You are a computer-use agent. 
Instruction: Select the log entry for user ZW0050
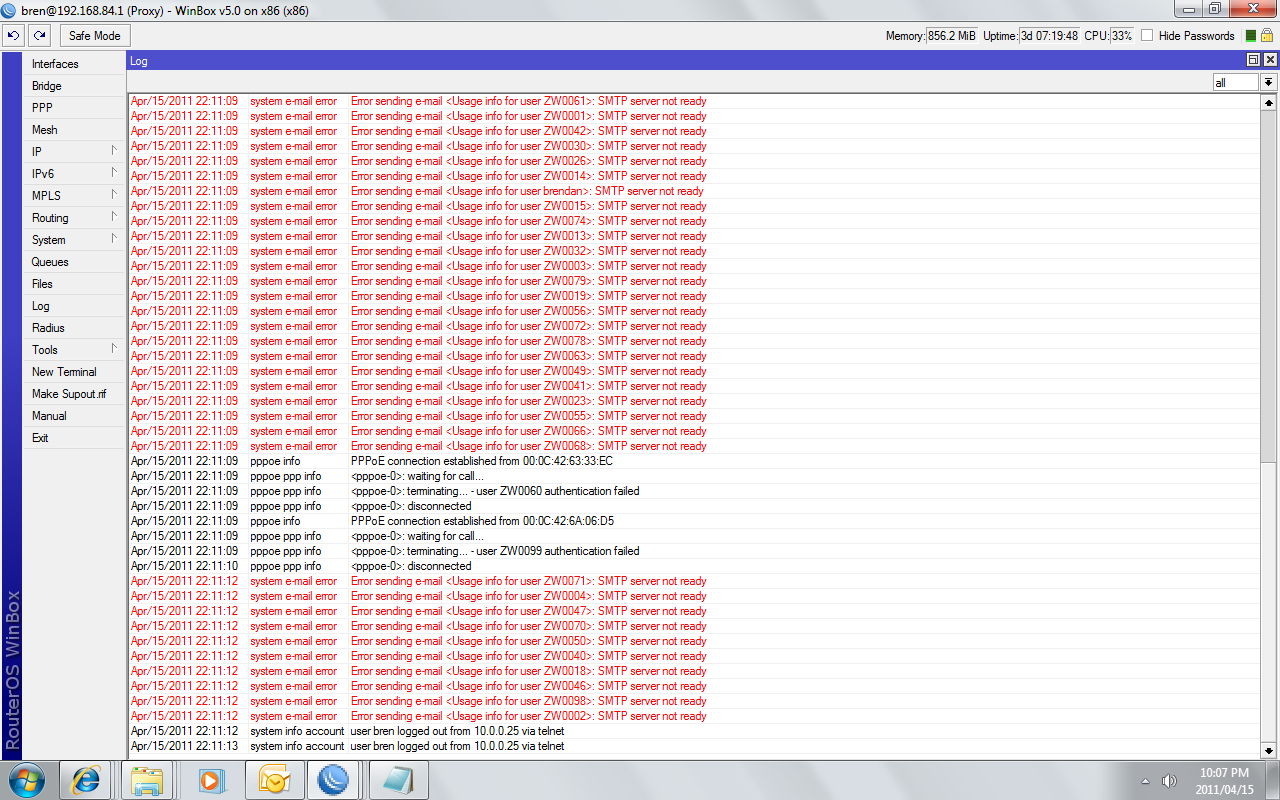click(694, 641)
